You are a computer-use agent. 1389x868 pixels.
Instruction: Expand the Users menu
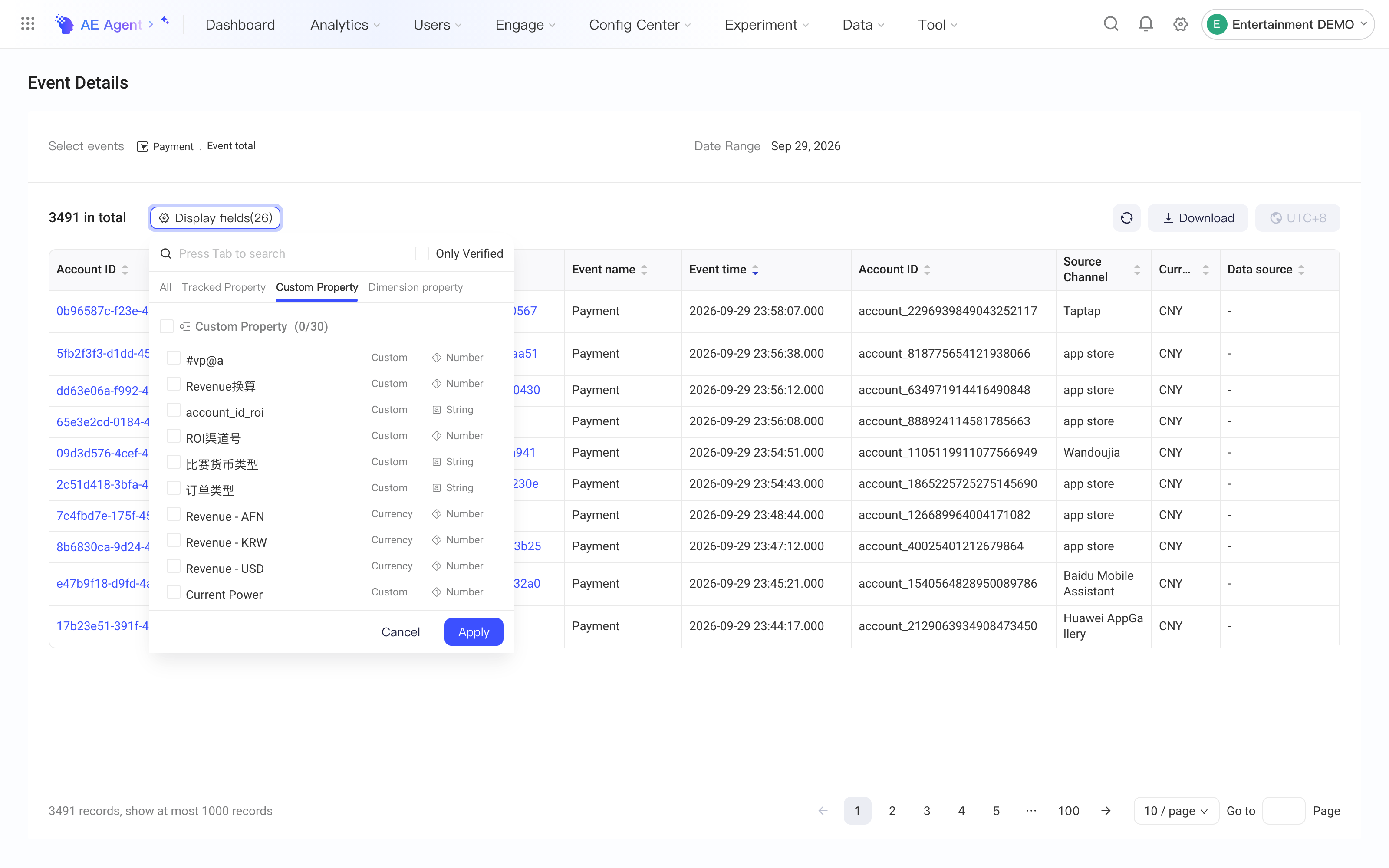(x=438, y=25)
